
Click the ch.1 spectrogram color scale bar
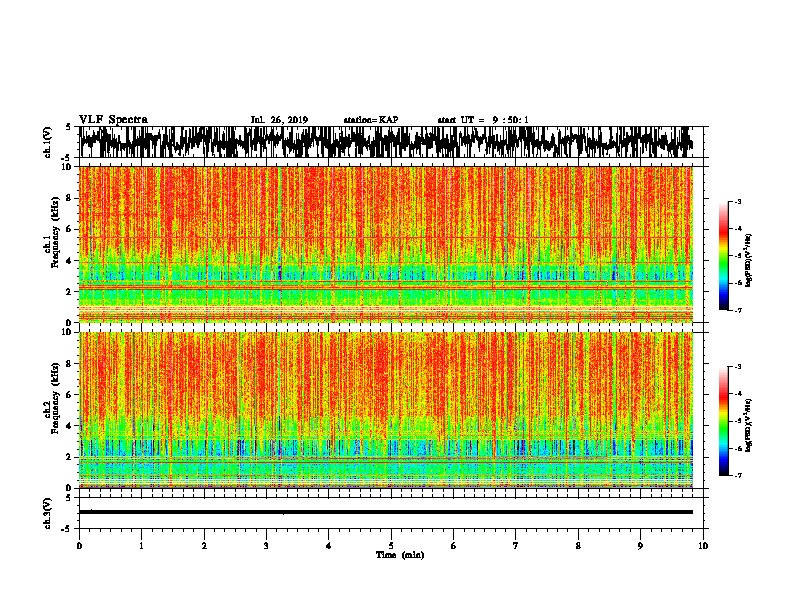coord(723,256)
